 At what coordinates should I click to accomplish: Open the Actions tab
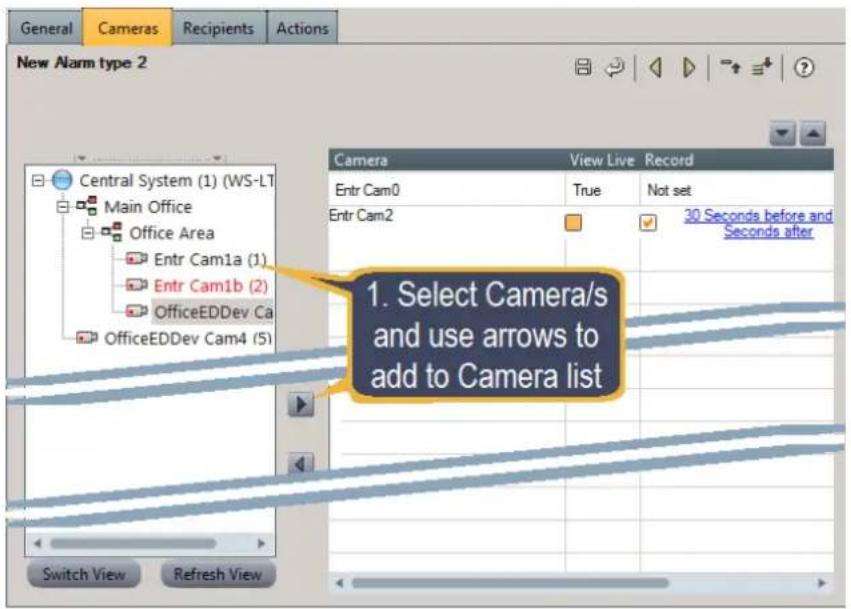point(302,28)
